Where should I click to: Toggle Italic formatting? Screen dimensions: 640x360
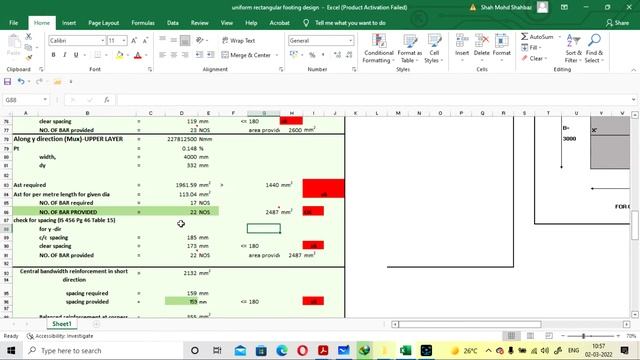64,55
